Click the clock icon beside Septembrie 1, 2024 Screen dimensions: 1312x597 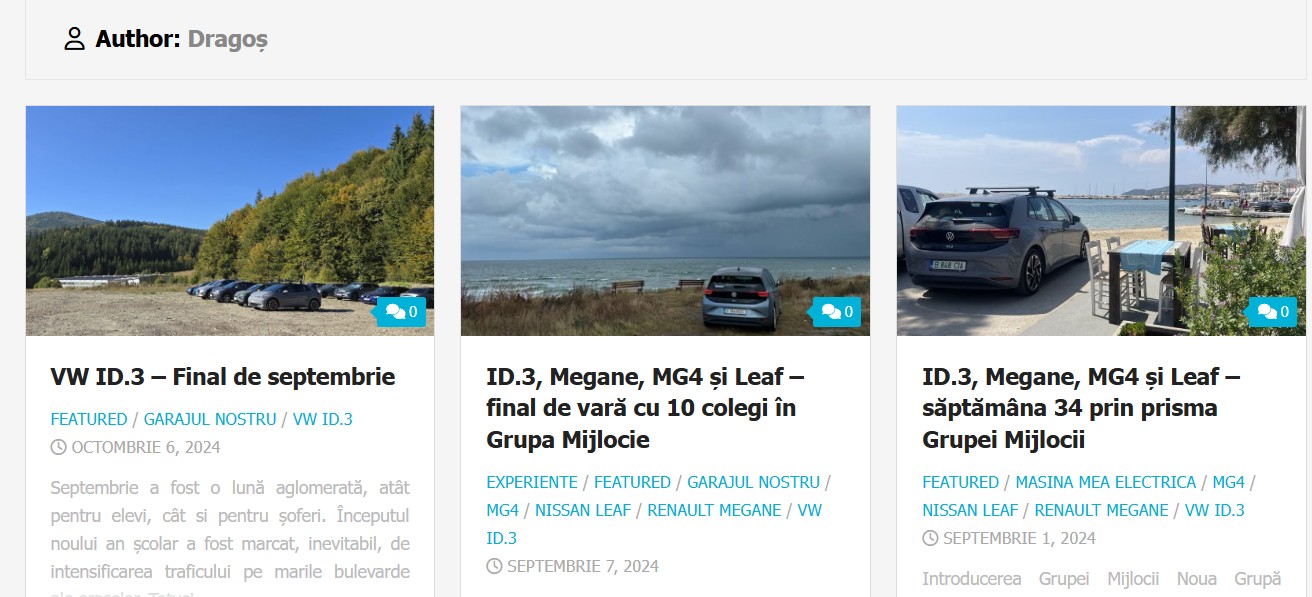click(930, 538)
